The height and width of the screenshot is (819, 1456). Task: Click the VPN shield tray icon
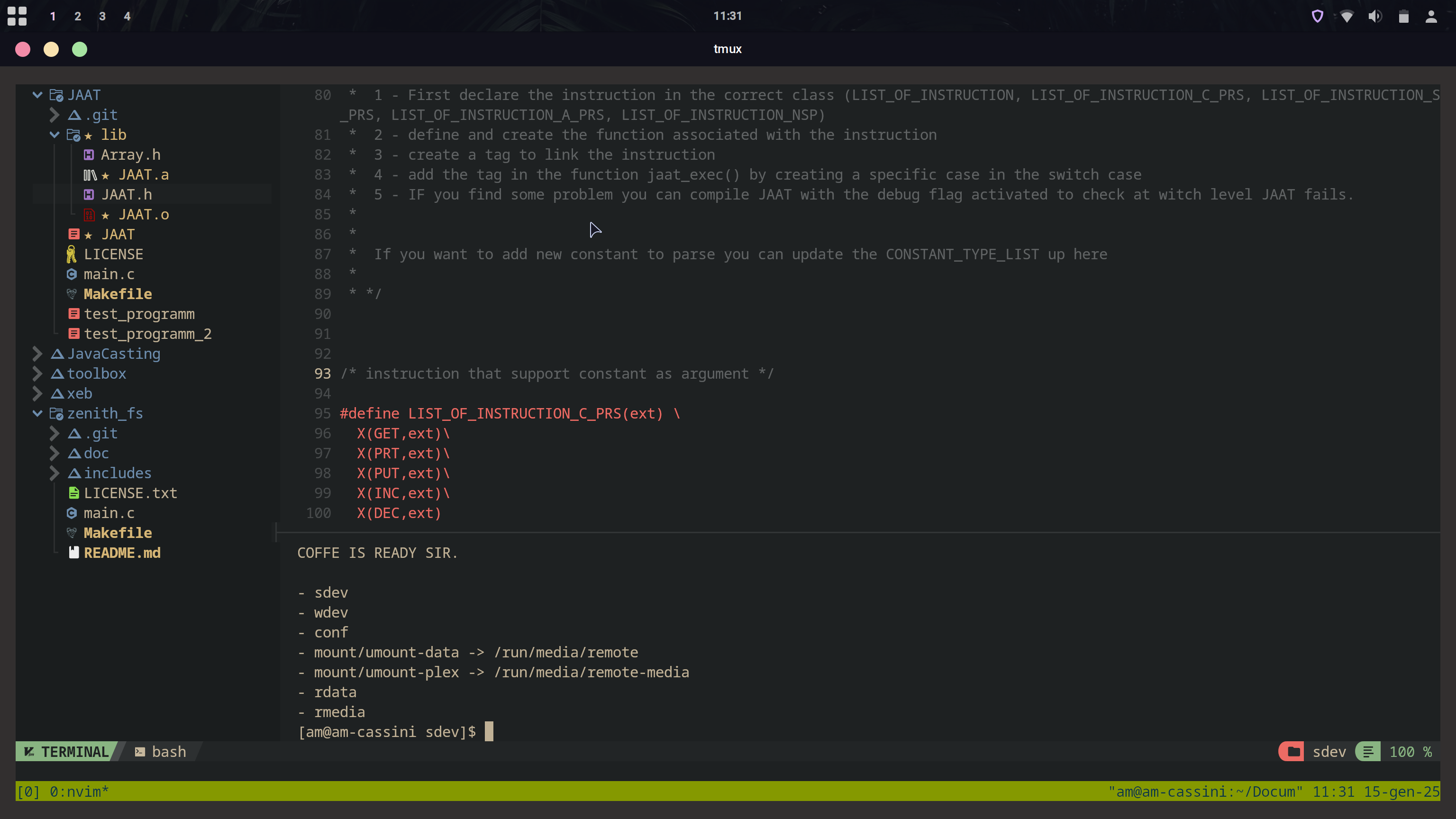(1318, 16)
